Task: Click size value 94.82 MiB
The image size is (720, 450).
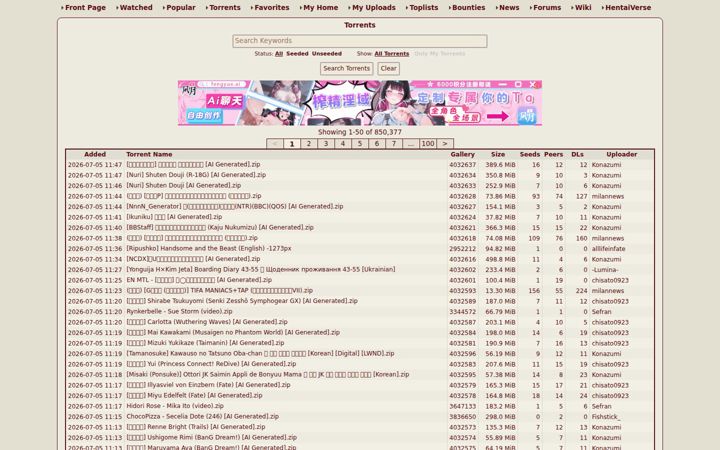Action: pyautogui.click(x=500, y=248)
